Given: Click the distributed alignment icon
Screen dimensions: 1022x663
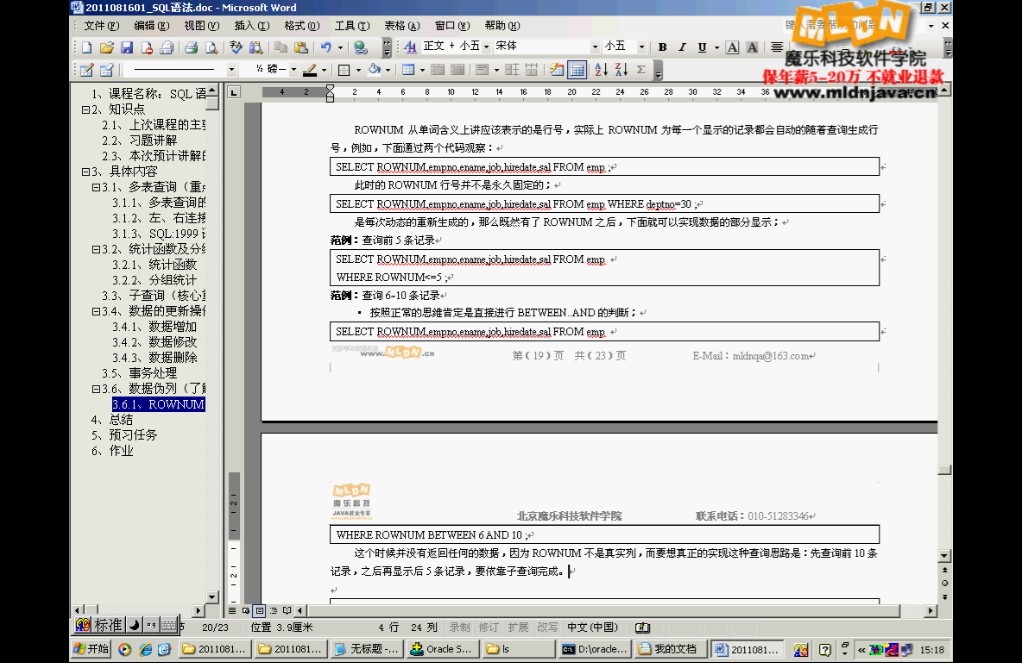Looking at the screenshot, I should [x=777, y=47].
